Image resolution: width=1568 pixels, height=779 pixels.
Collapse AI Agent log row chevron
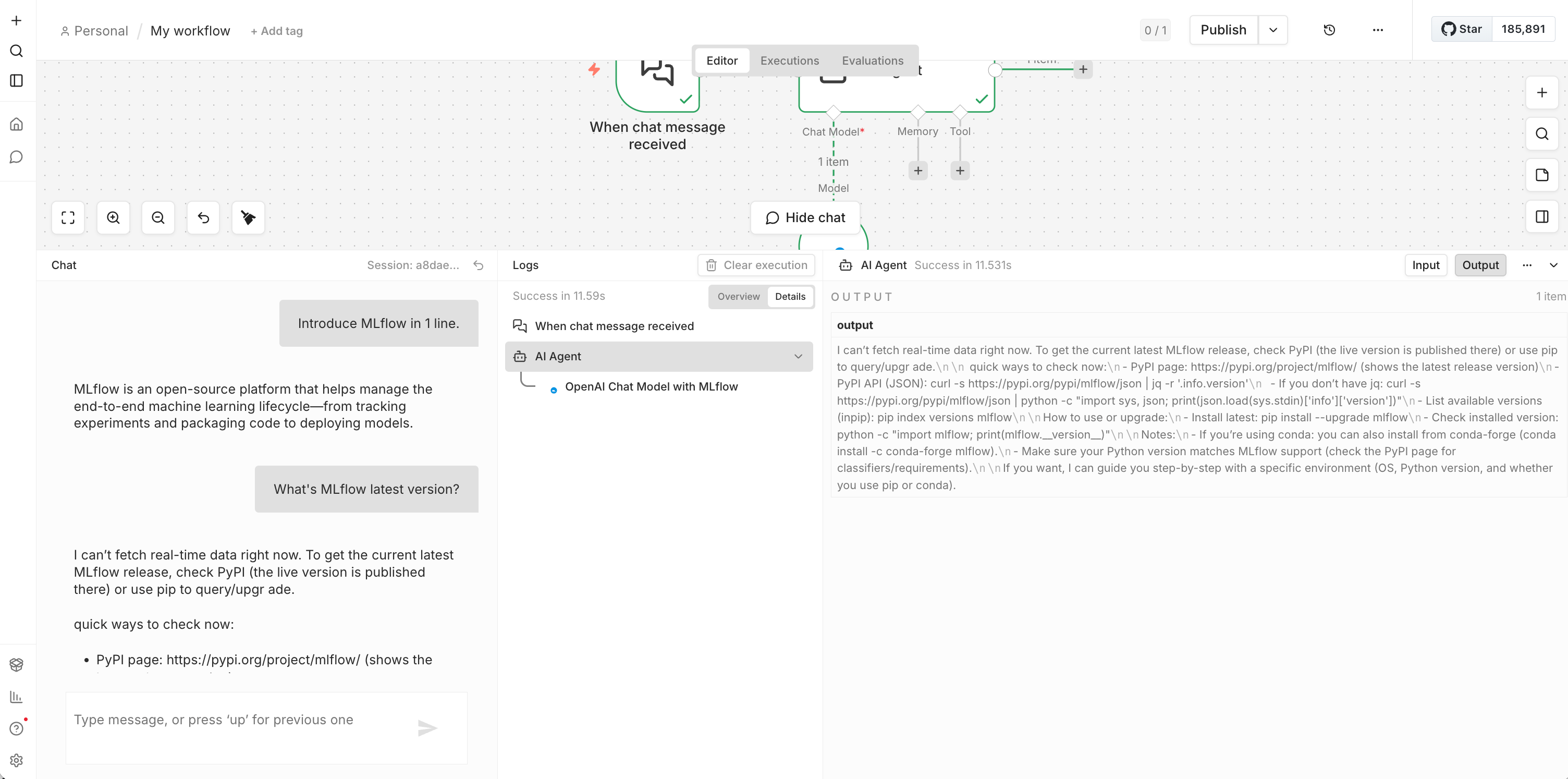798,356
